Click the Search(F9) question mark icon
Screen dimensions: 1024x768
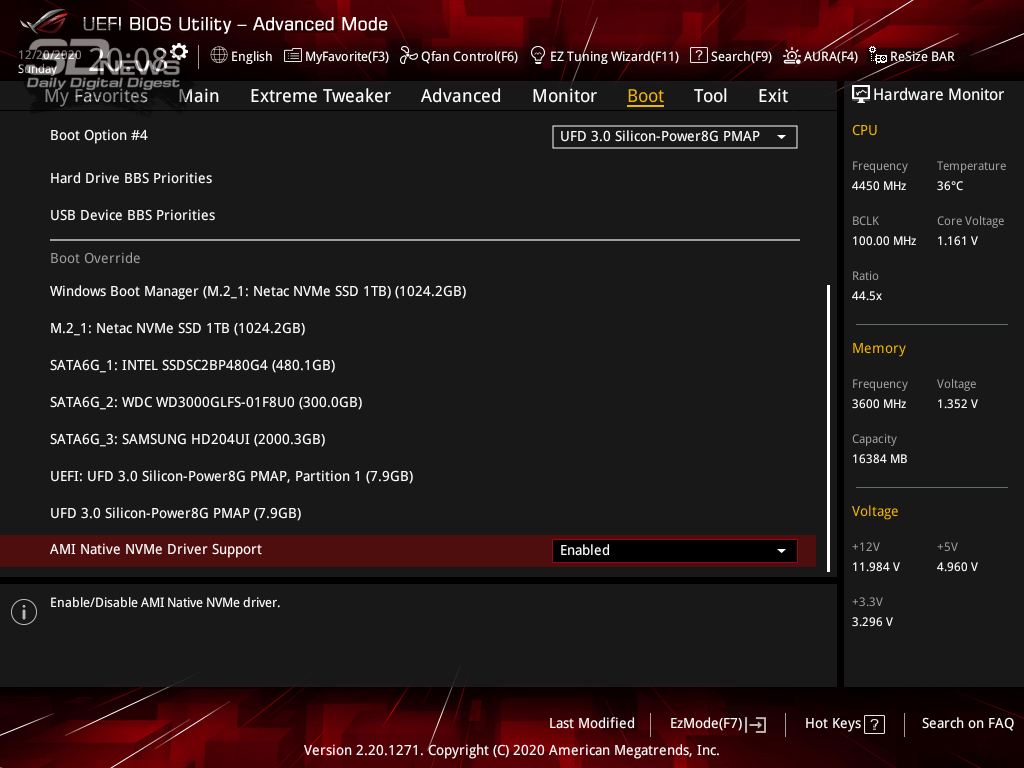coord(698,56)
